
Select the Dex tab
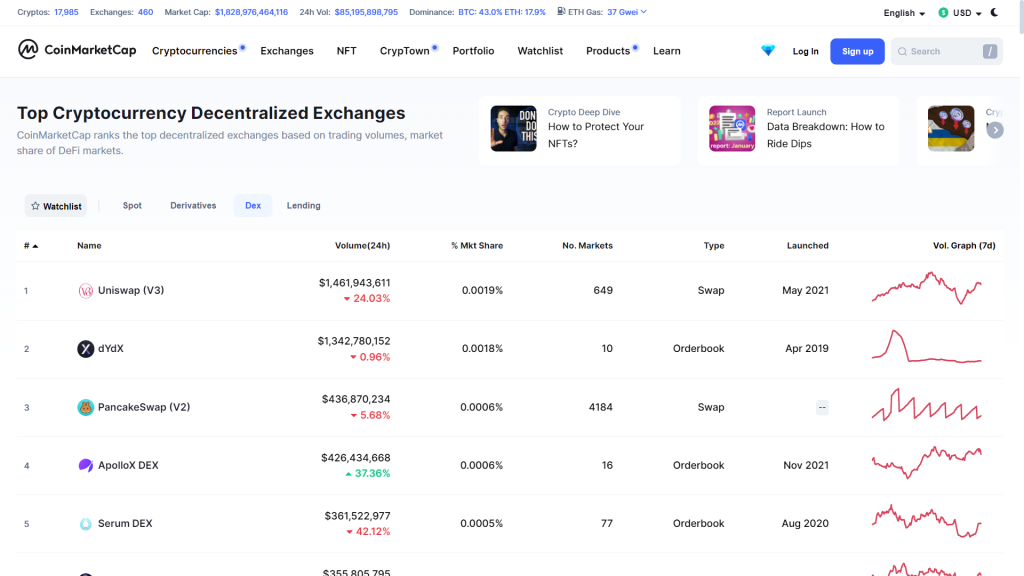coord(253,206)
